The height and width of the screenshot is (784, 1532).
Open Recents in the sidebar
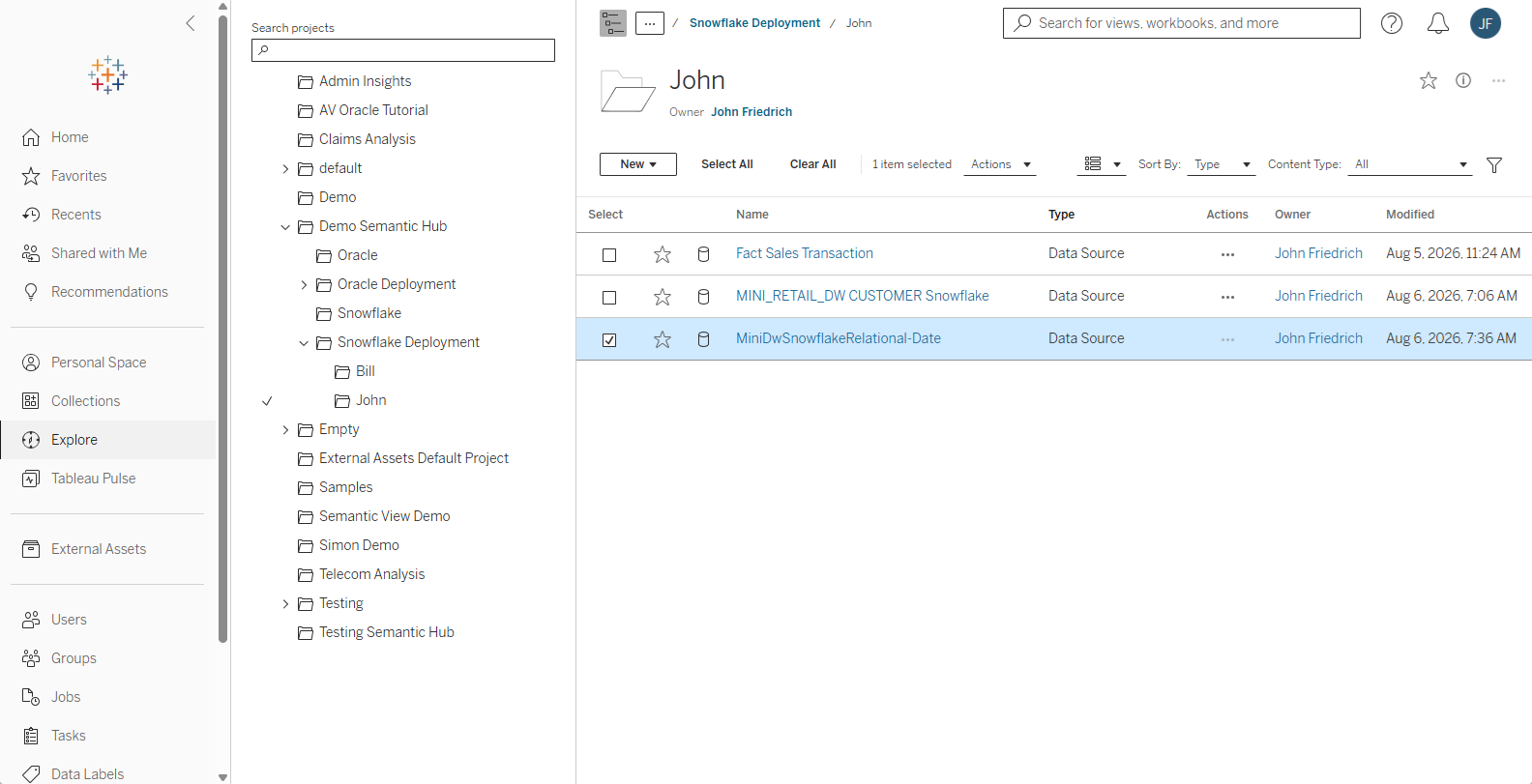click(75, 215)
